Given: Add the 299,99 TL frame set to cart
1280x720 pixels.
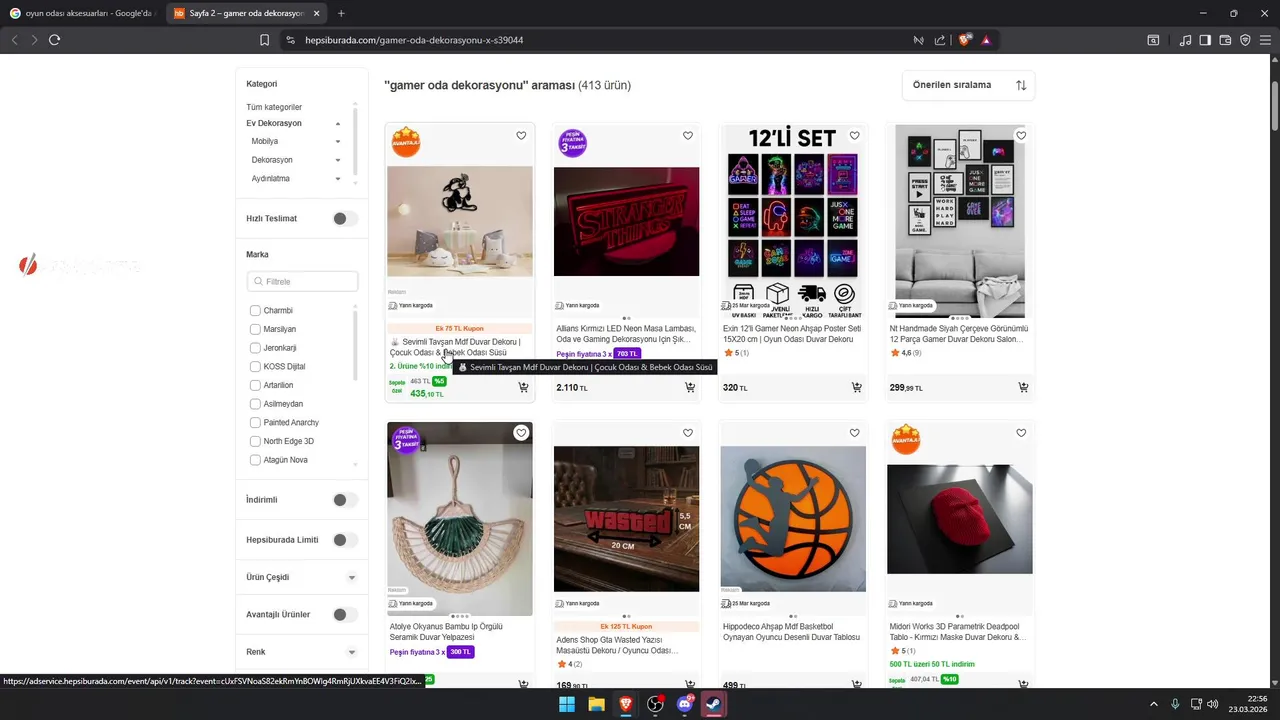Looking at the screenshot, I should (1023, 387).
